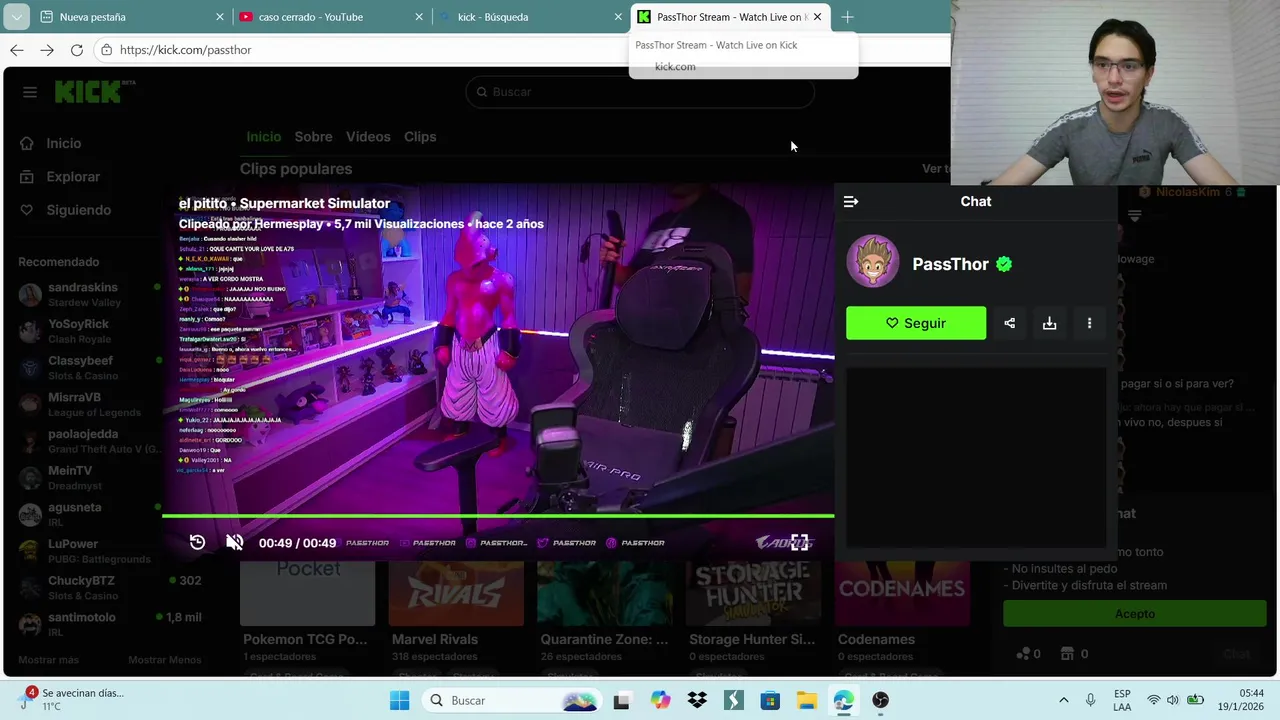This screenshot has width=1280, height=720.
Task: Open recommended channel MisrraVB
Action: tap(90, 404)
